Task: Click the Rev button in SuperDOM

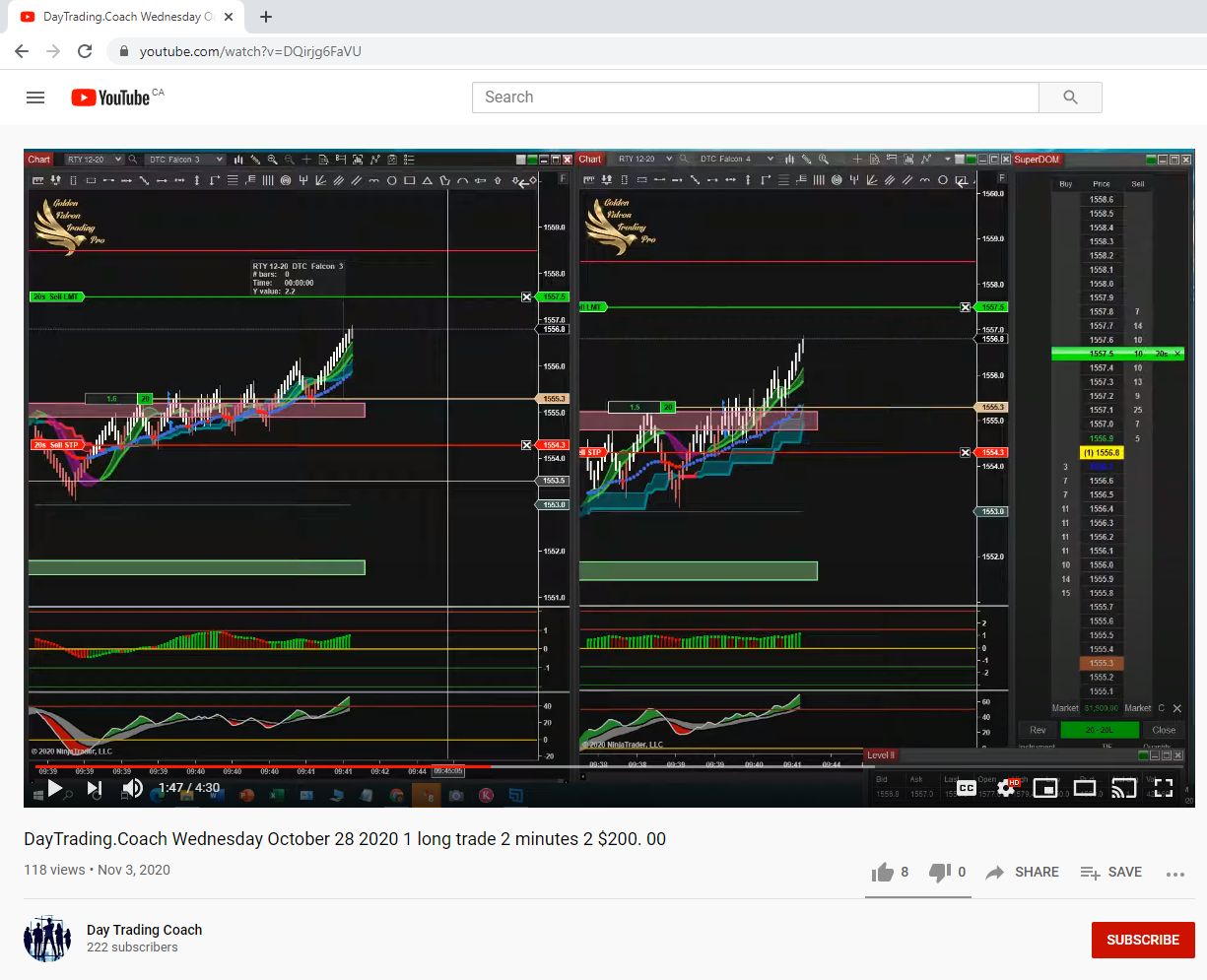Action: [x=1038, y=730]
